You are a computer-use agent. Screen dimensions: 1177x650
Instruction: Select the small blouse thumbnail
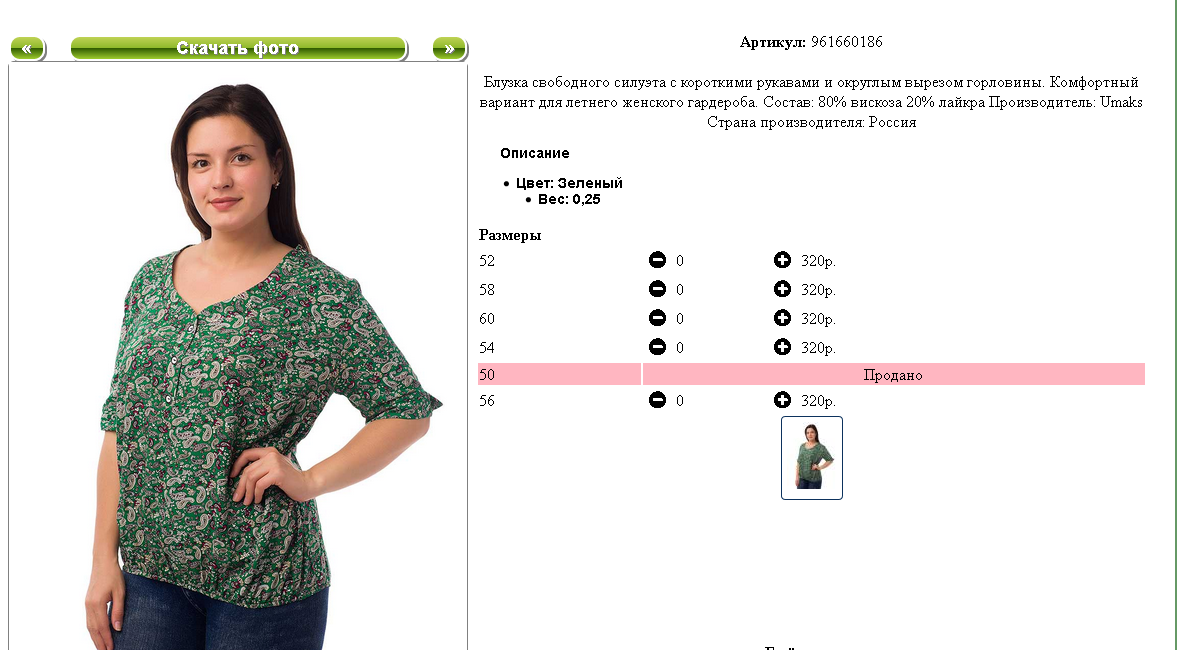pyautogui.click(x=811, y=458)
